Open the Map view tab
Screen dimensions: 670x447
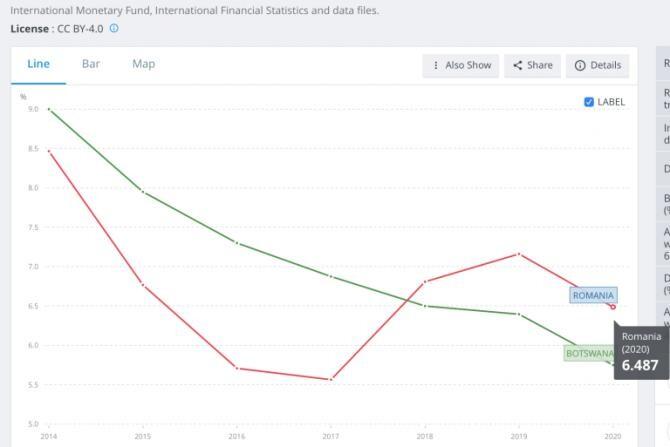143,64
